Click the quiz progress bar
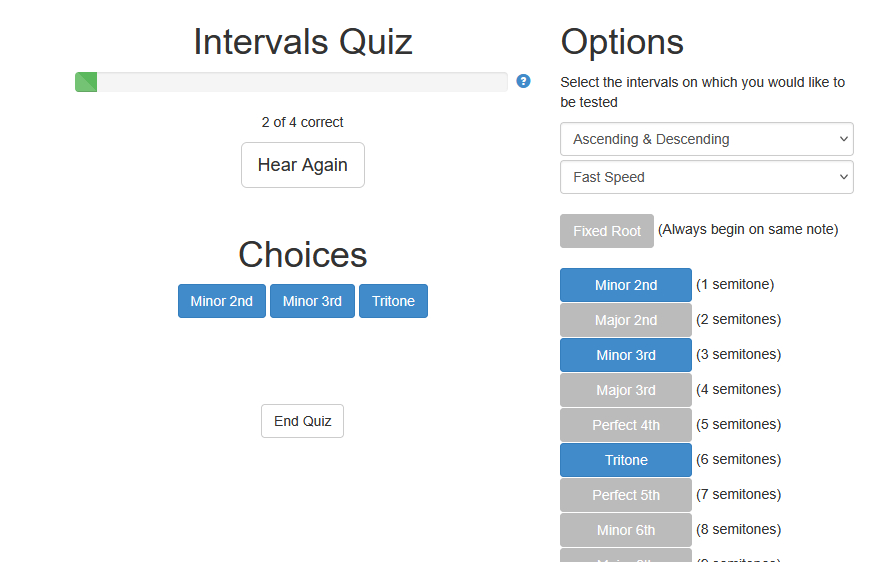 [300, 82]
